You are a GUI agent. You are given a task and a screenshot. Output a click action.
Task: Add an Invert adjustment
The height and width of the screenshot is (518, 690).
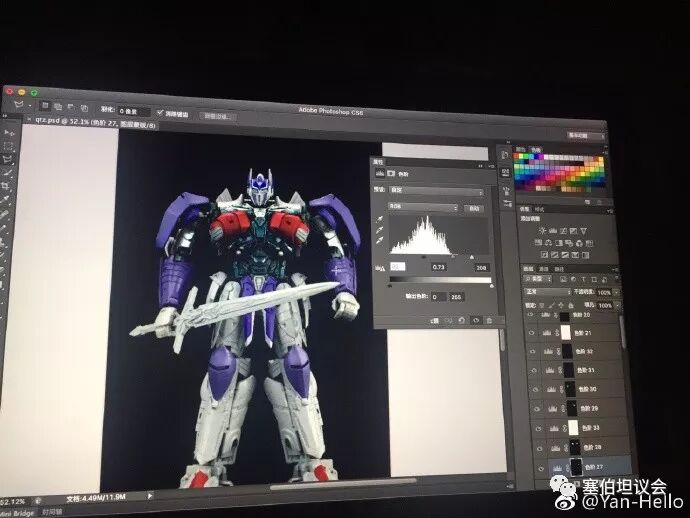[544, 255]
